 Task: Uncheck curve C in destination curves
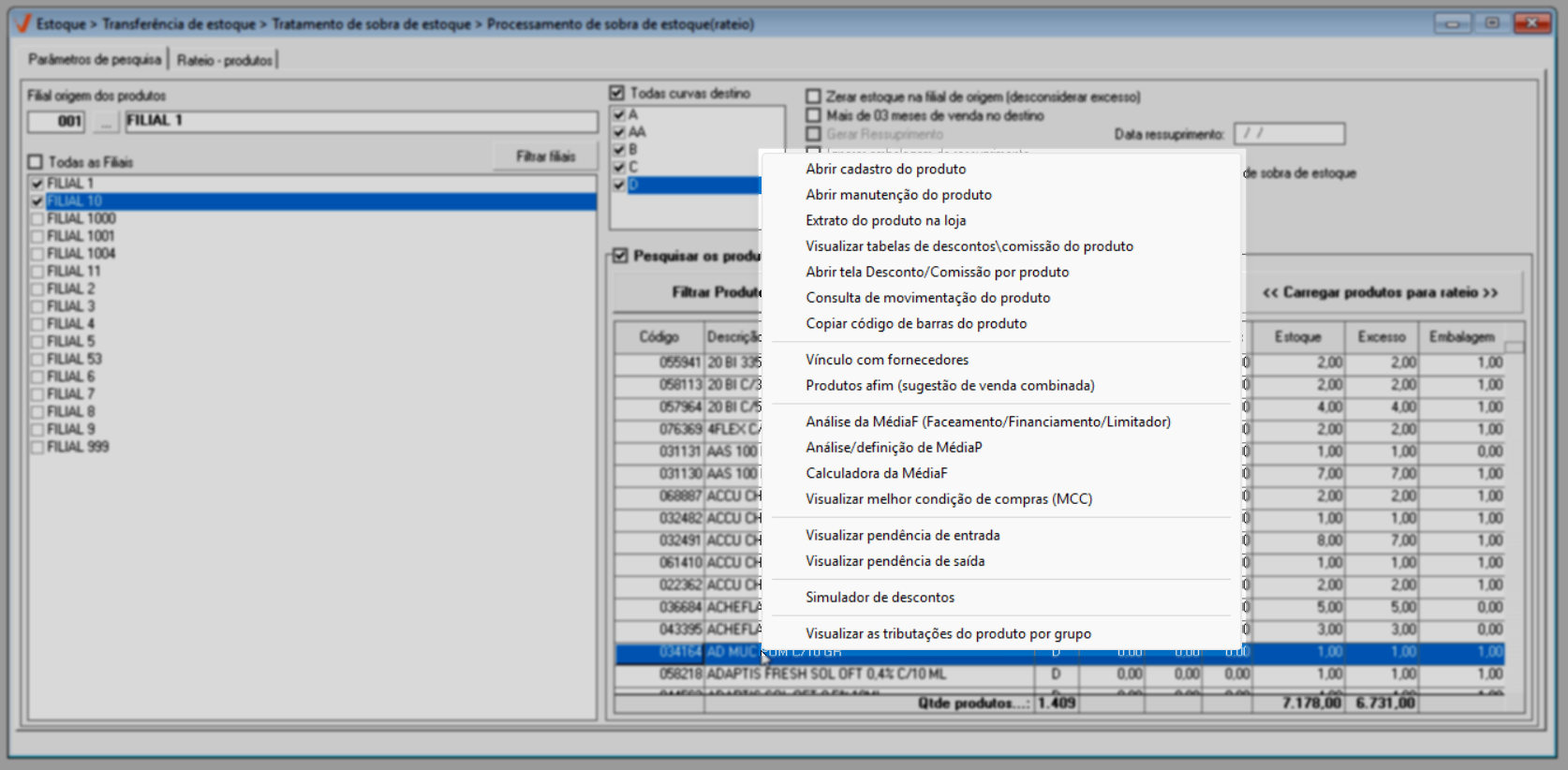(x=619, y=168)
